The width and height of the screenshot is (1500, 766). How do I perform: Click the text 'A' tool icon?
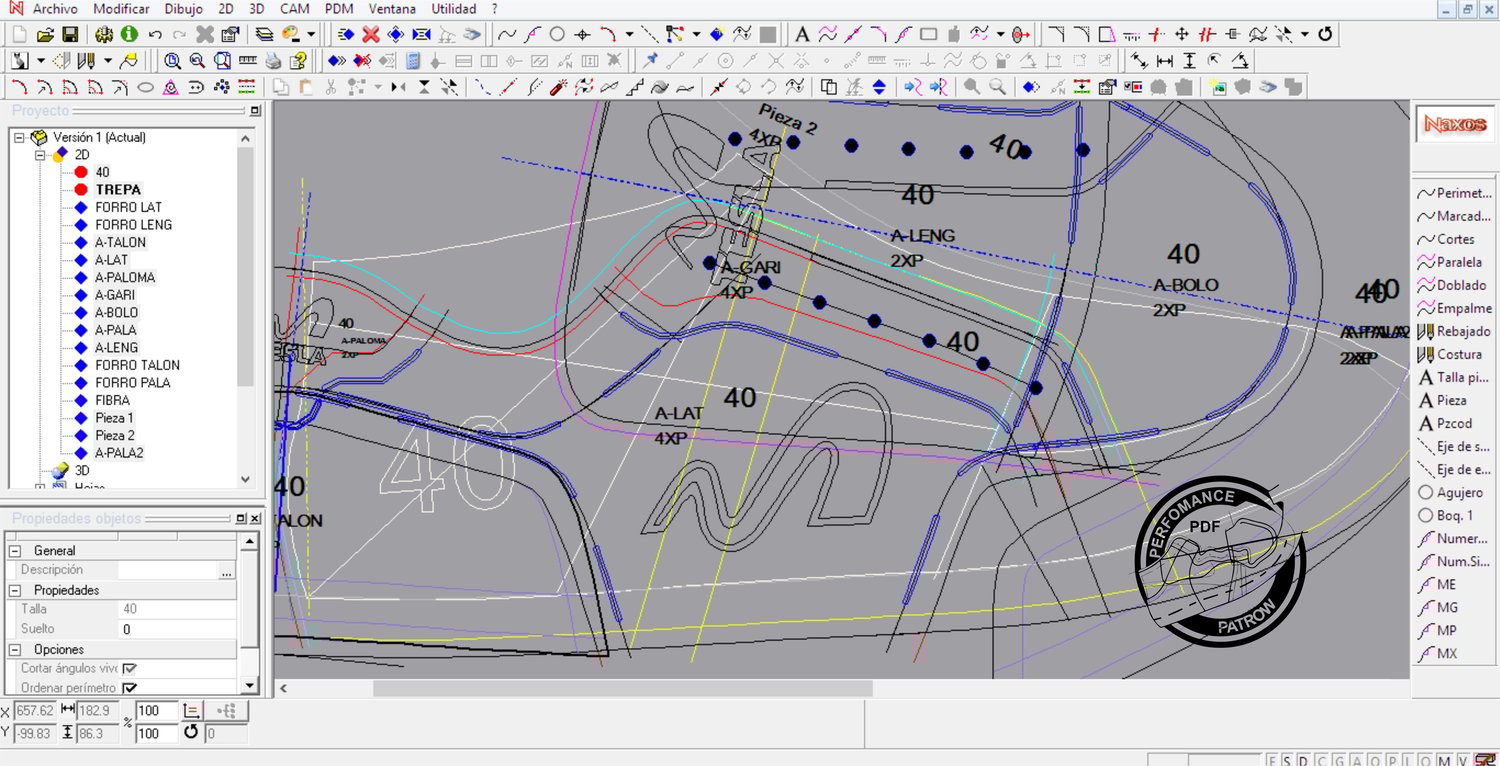point(802,34)
